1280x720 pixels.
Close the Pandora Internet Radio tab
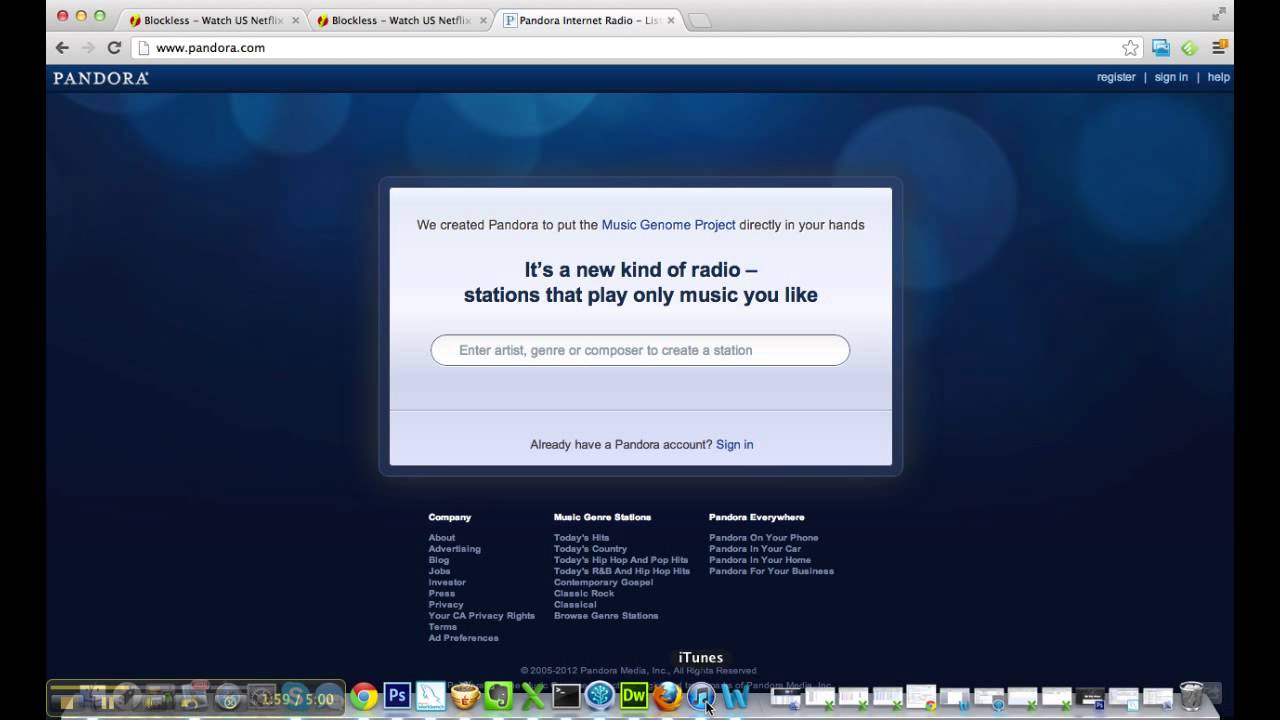(x=670, y=20)
